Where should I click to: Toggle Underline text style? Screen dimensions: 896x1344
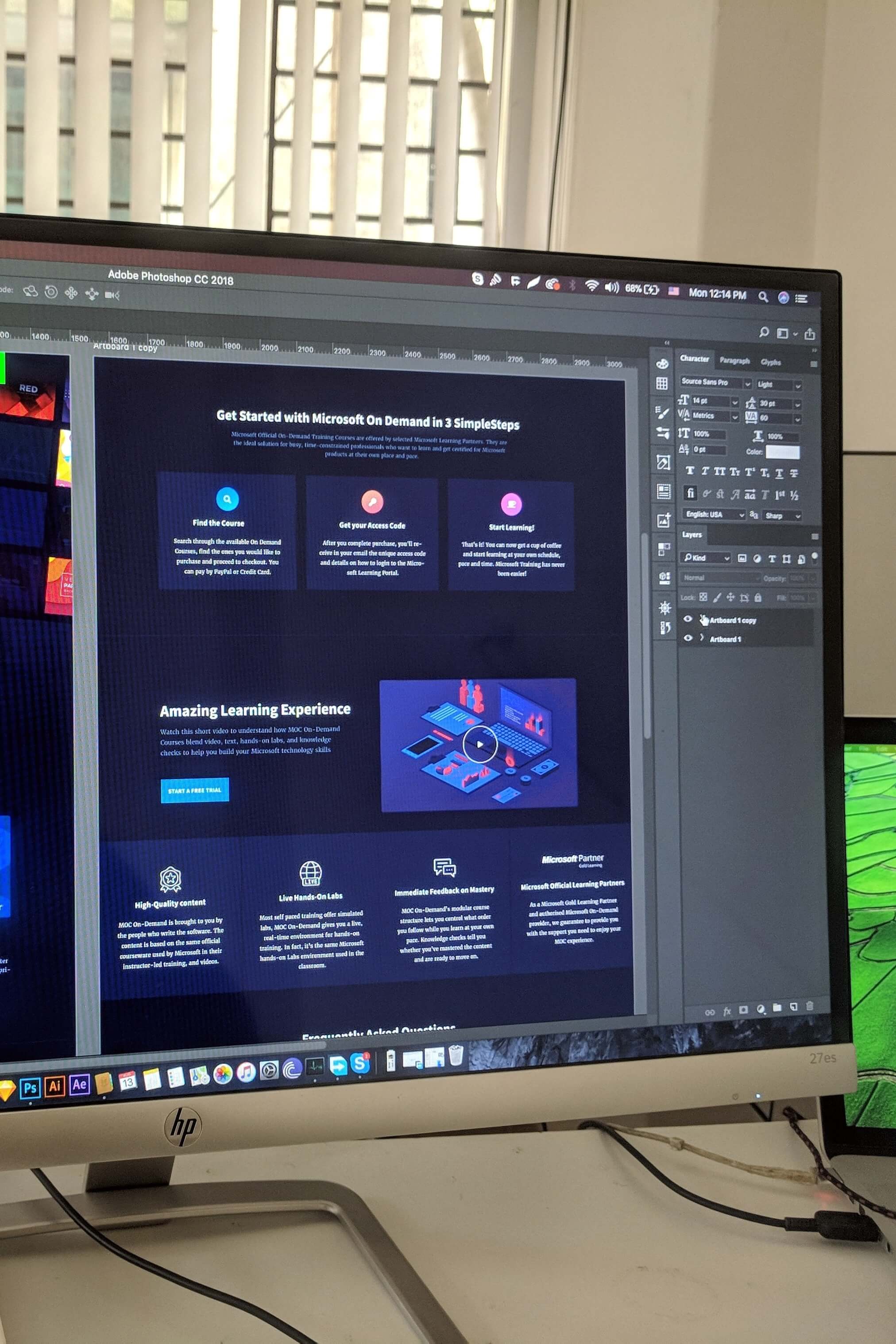[x=780, y=473]
